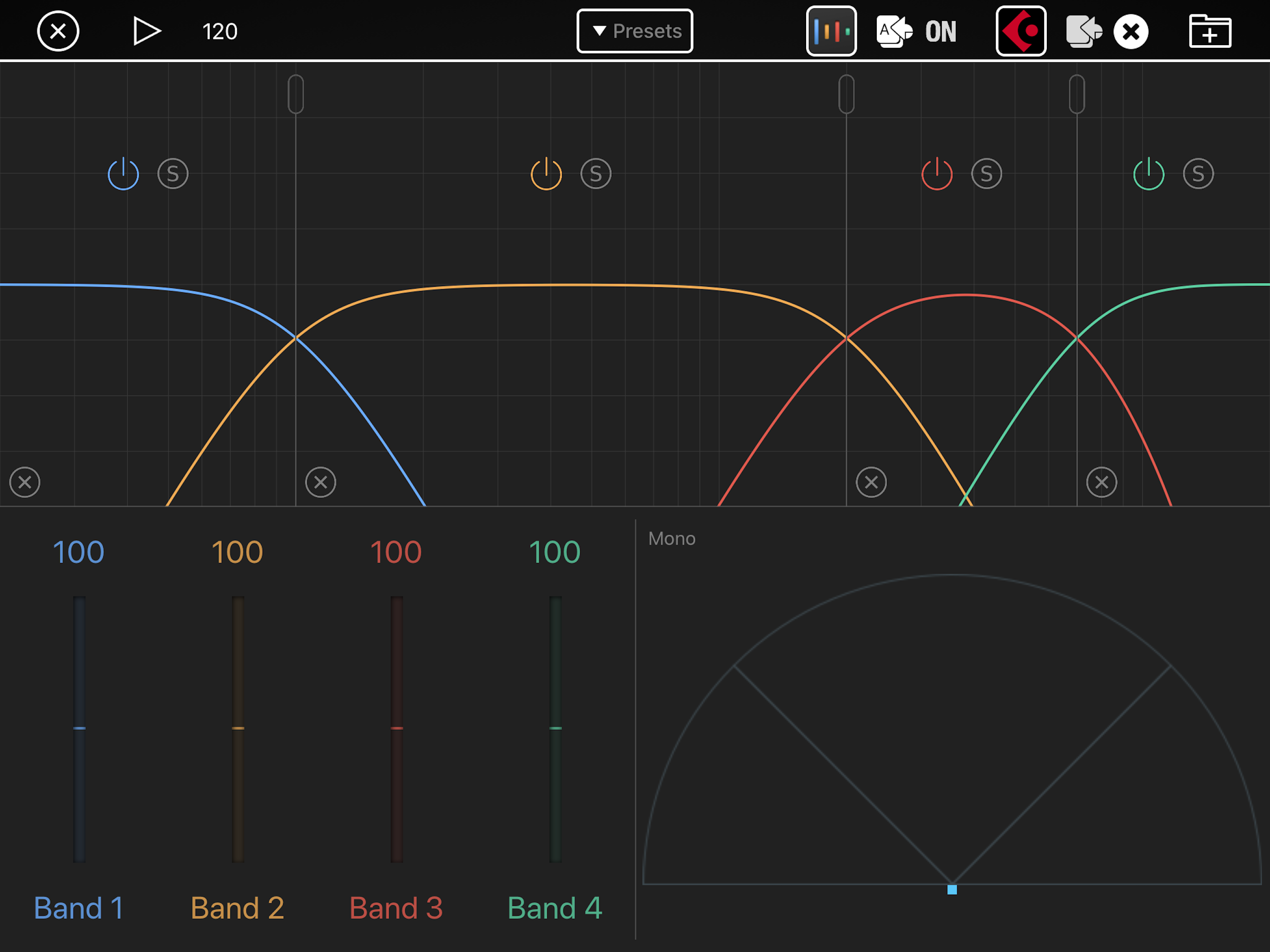Click the first crossover frequency handle

click(x=296, y=94)
